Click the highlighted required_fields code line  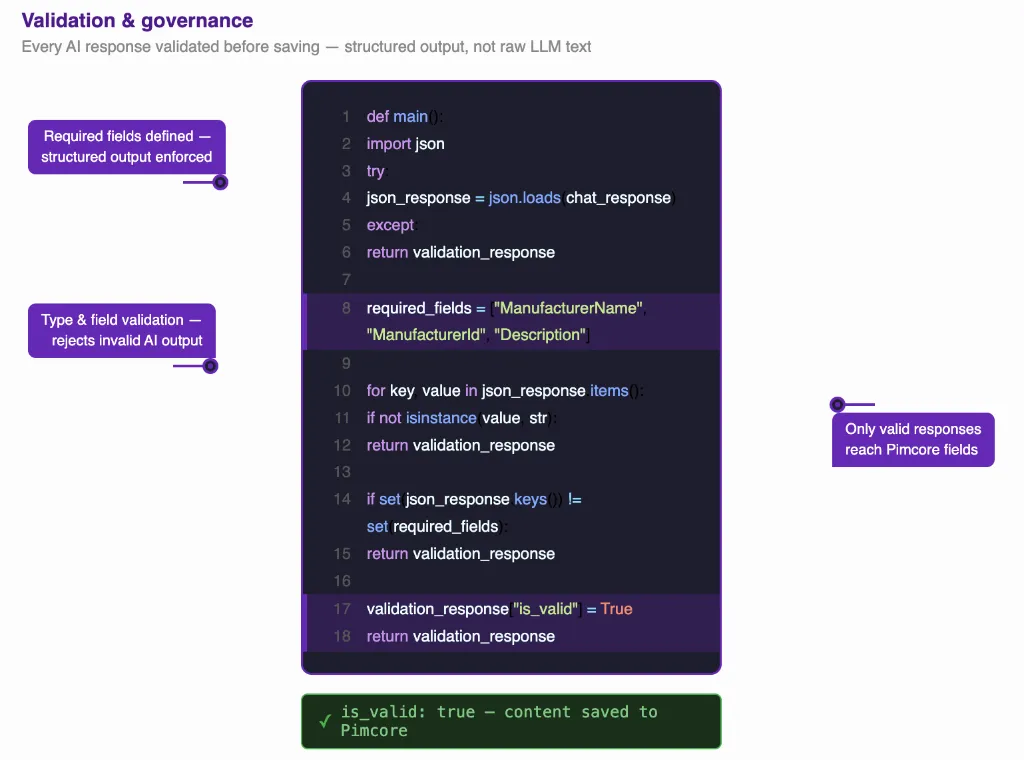[x=511, y=321]
